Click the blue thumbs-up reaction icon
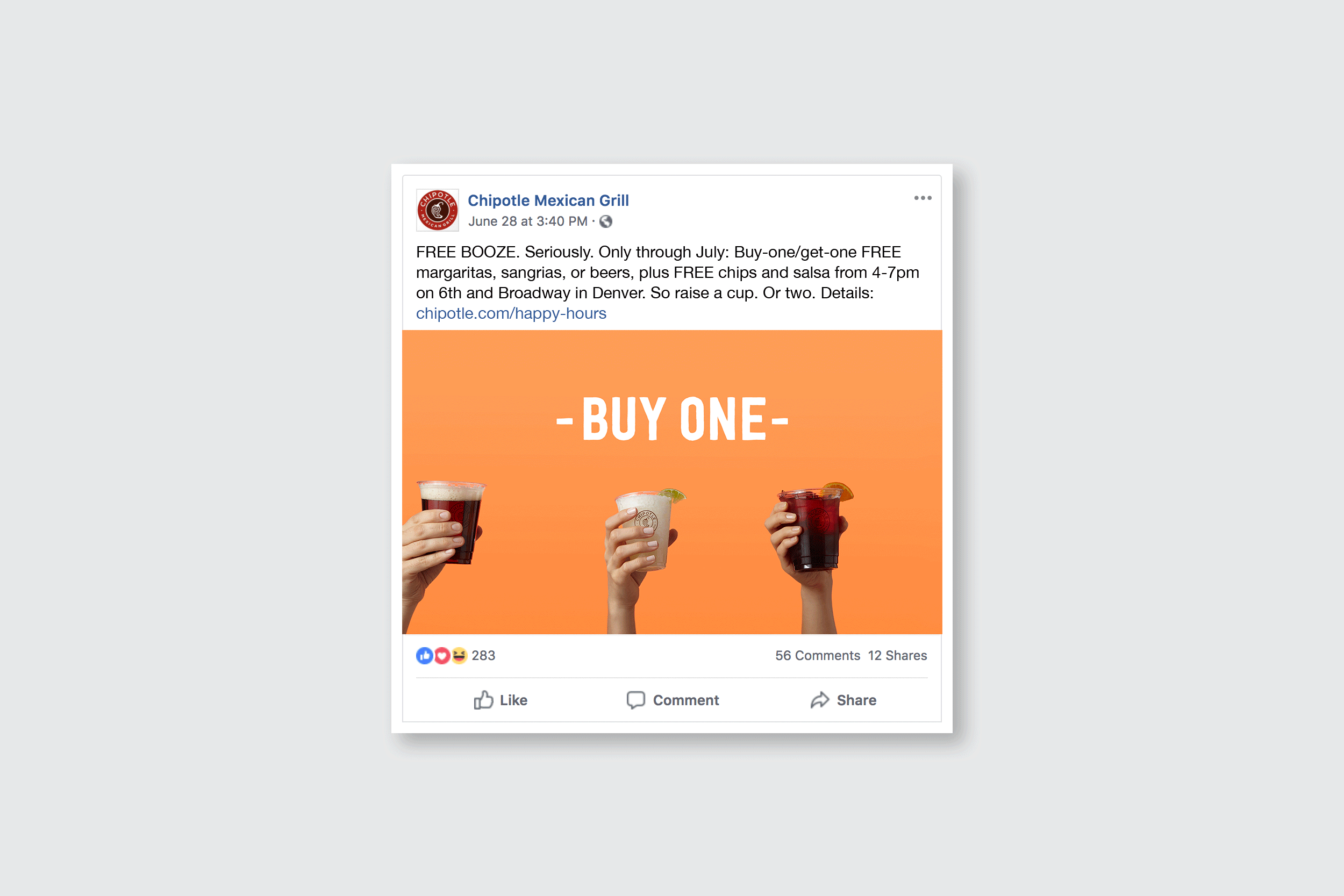The image size is (1344, 896). [x=425, y=655]
